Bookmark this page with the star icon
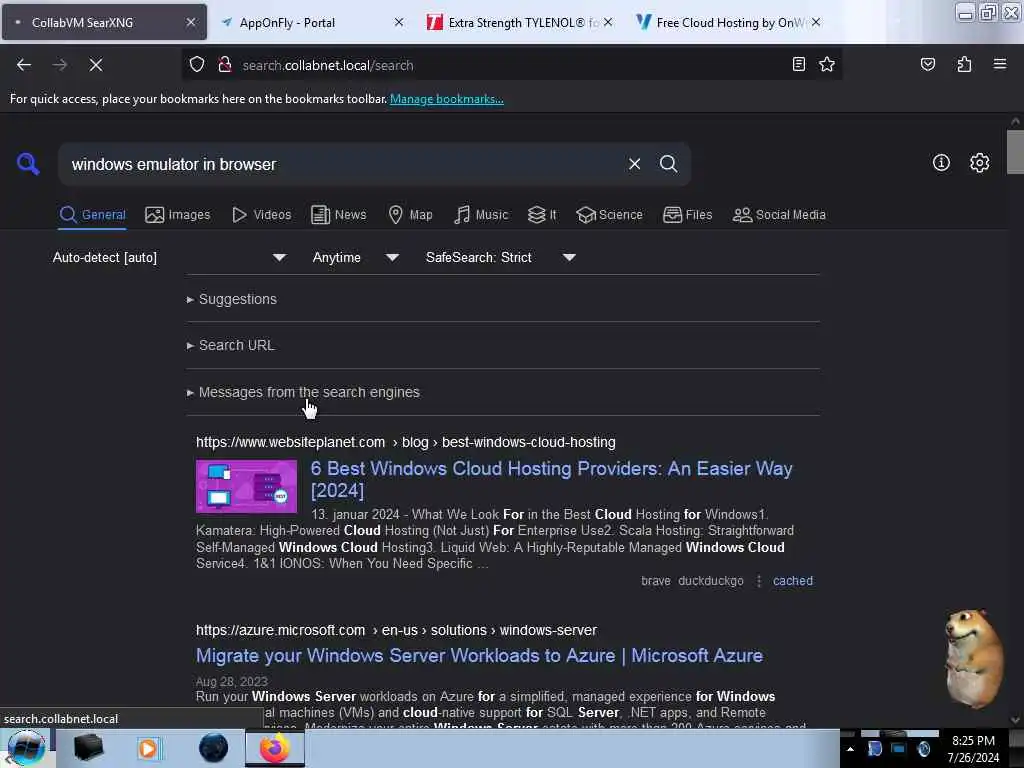 (827, 64)
